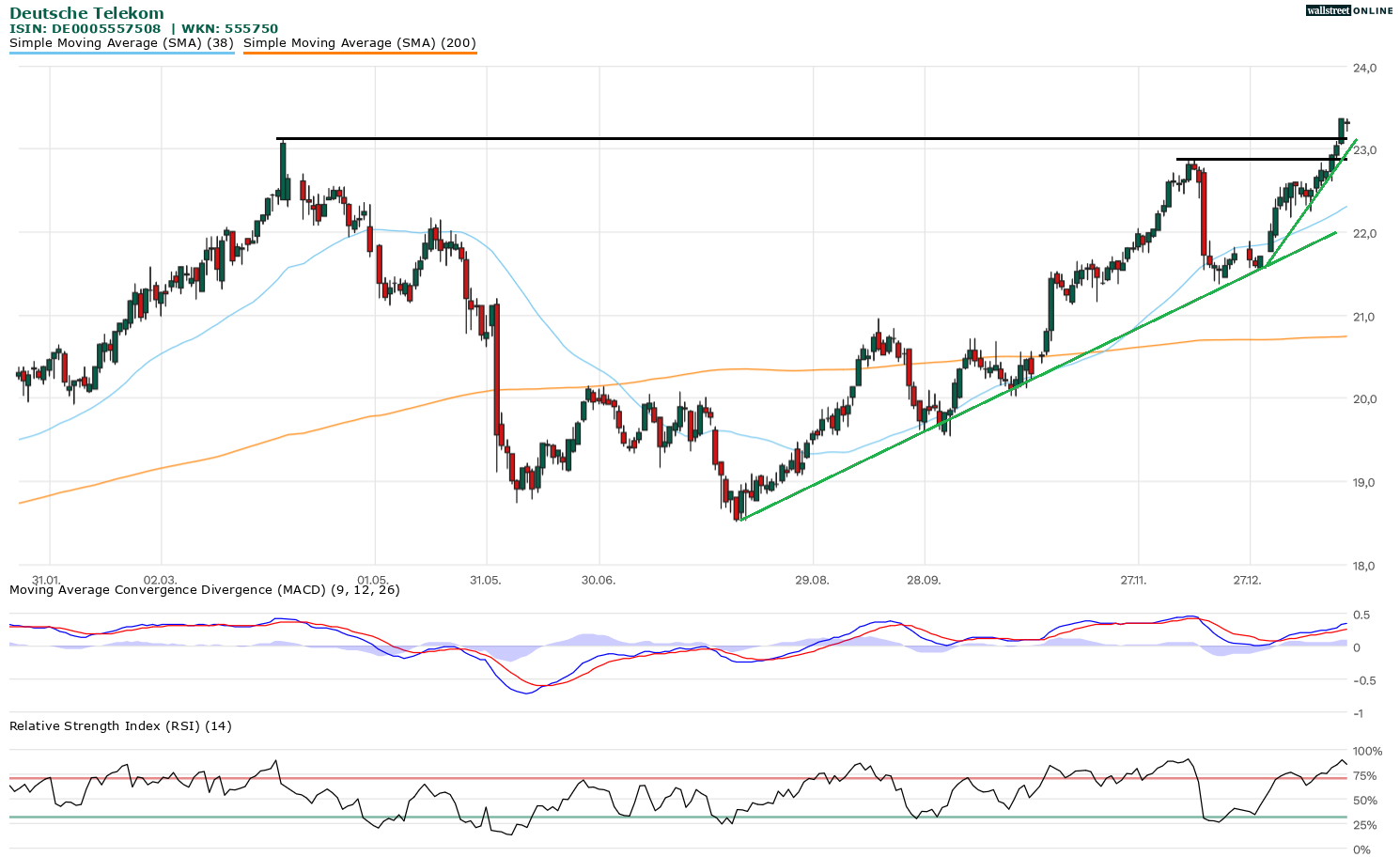Click the Simple Moving Average (SMA) (200) legend
The width and height of the screenshot is (1400, 857).
(360, 43)
